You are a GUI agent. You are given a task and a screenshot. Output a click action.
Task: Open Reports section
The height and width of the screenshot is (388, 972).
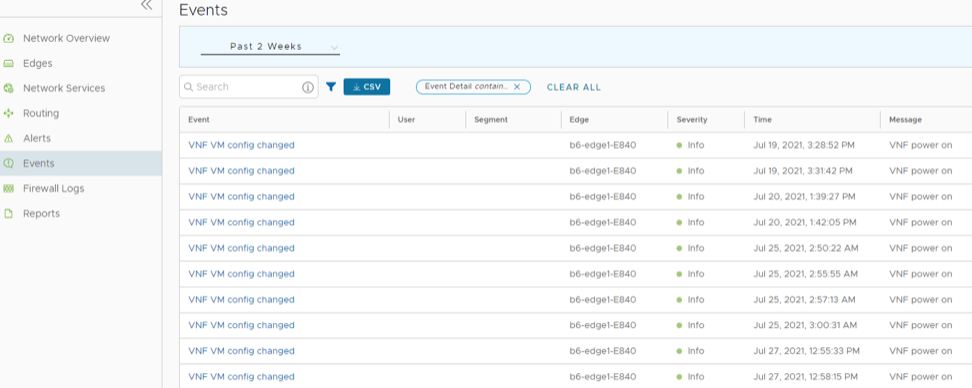click(x=42, y=213)
